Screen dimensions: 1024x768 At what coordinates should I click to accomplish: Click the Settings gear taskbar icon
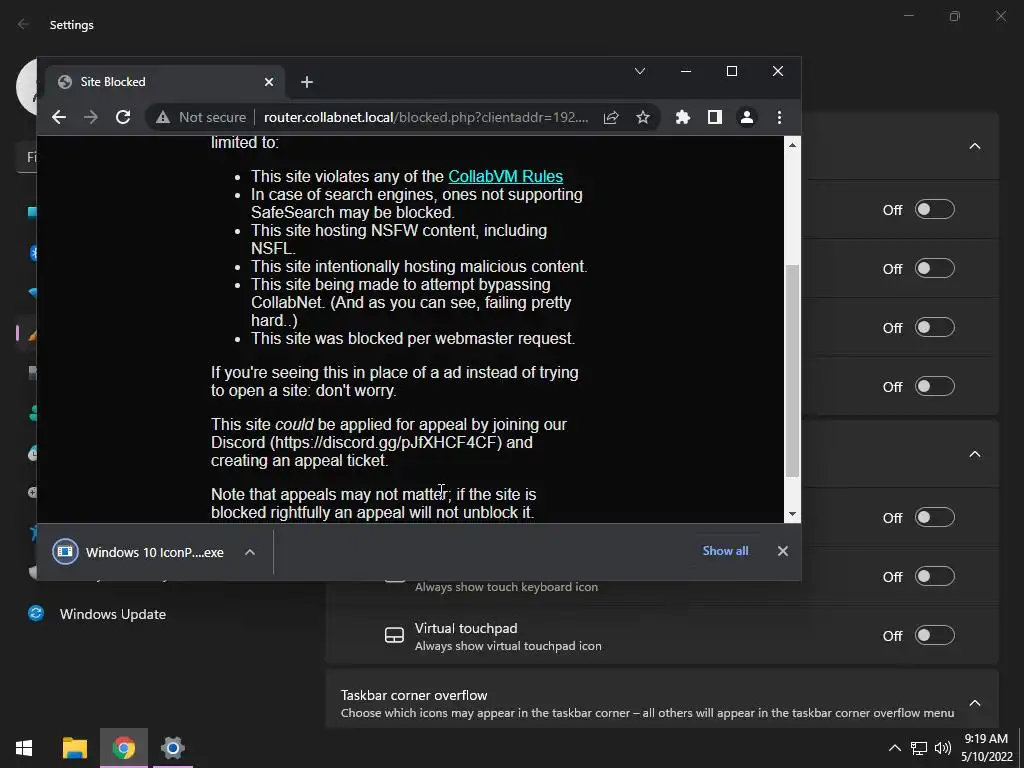(x=172, y=748)
